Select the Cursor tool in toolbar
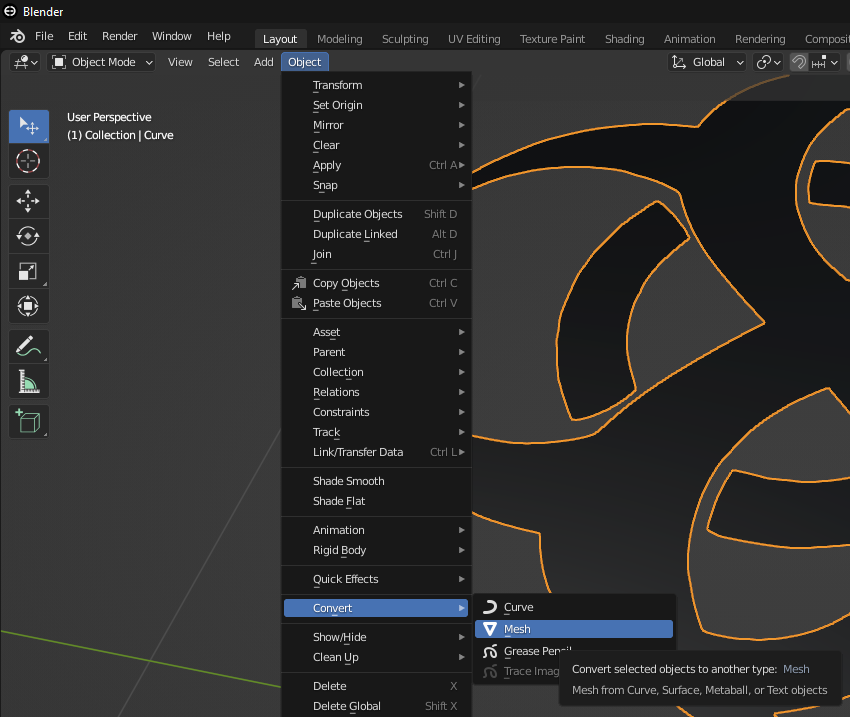Viewport: 850px width, 717px height. [28, 161]
